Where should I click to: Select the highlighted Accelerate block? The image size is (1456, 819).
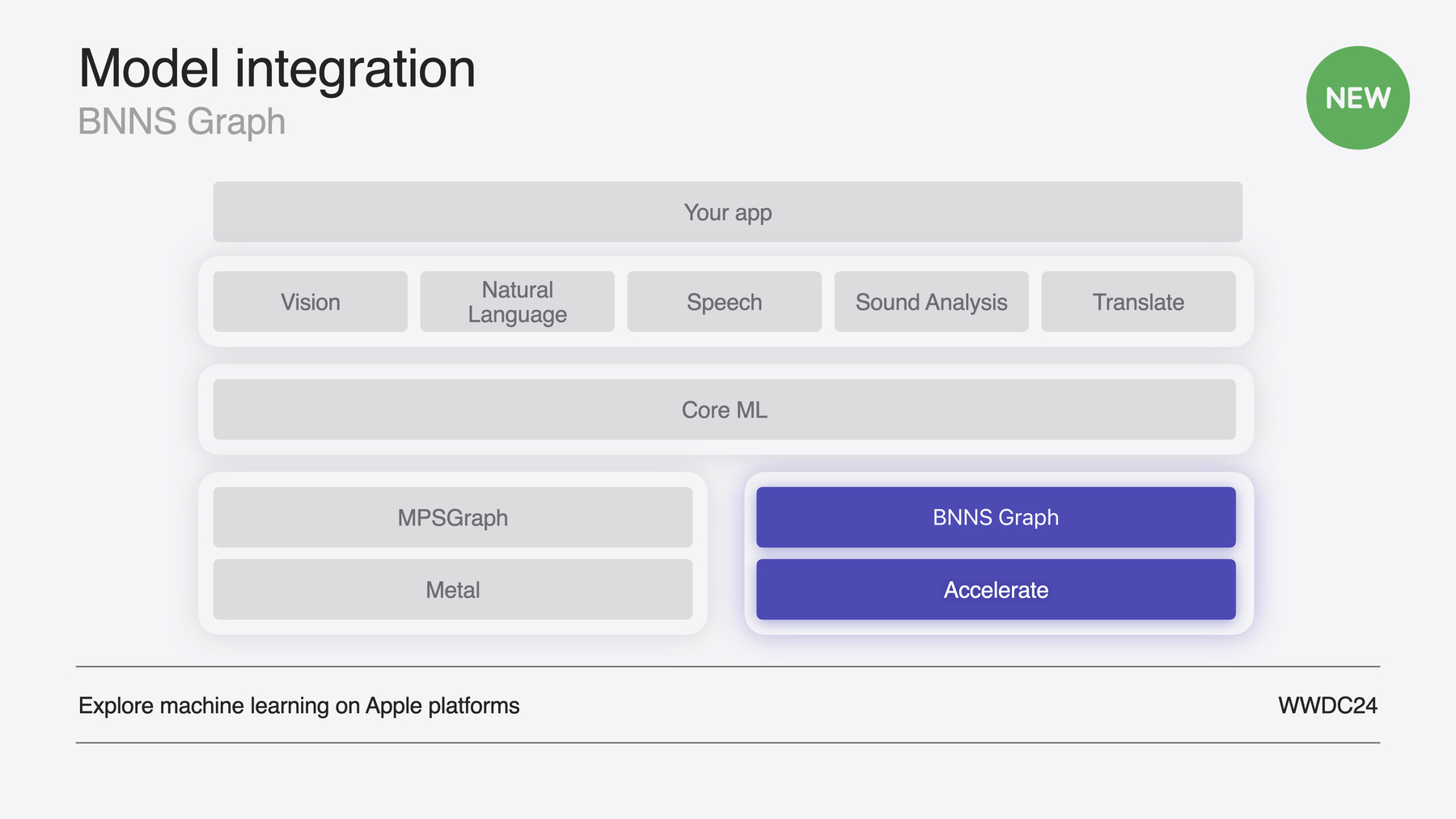pos(996,589)
